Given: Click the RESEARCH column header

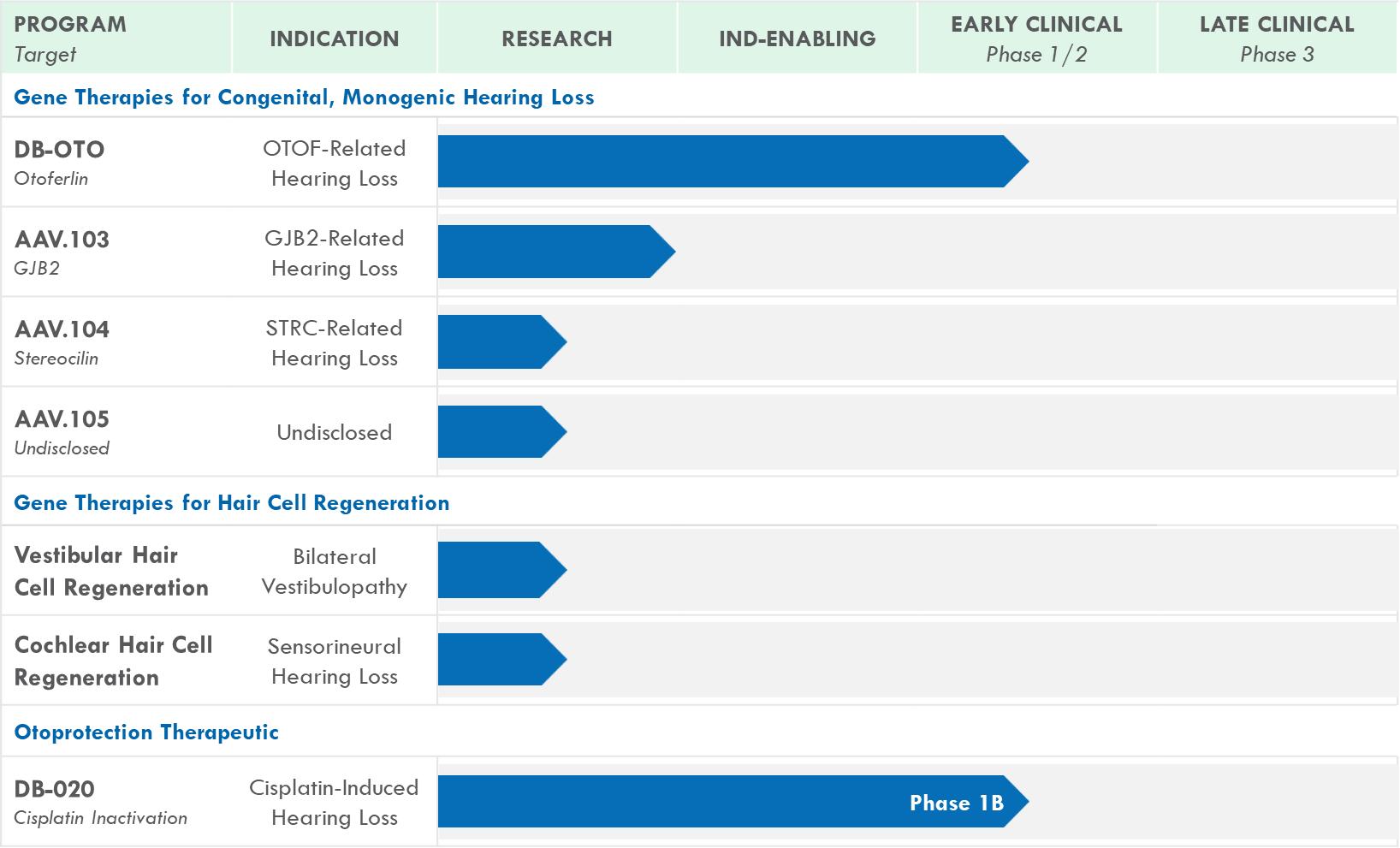Looking at the screenshot, I should (557, 39).
